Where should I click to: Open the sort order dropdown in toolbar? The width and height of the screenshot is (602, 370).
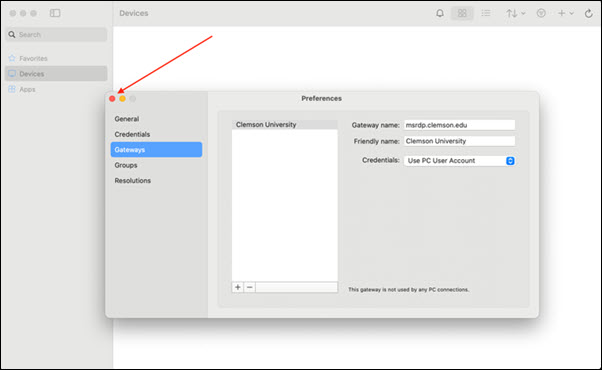[x=515, y=13]
